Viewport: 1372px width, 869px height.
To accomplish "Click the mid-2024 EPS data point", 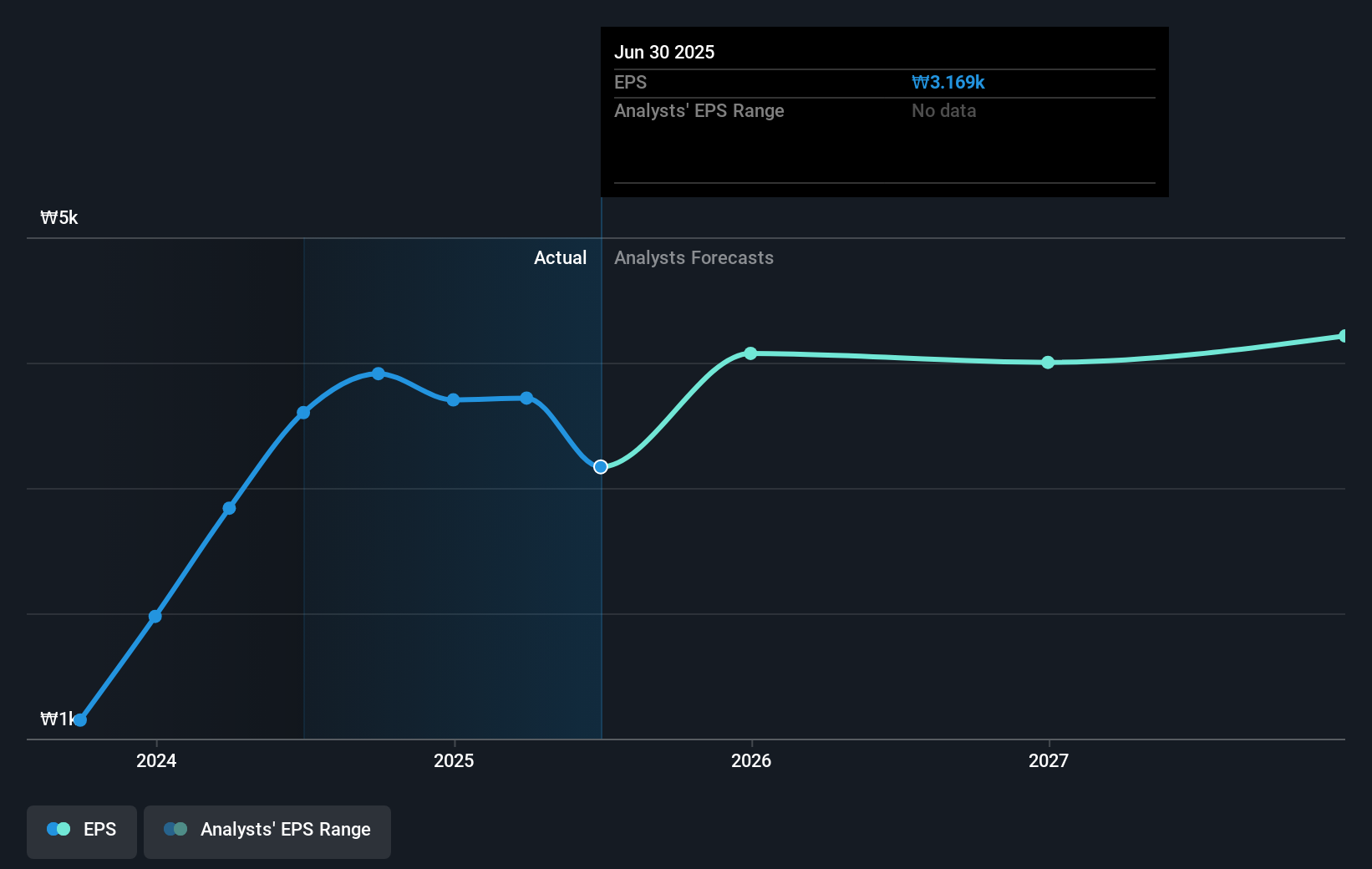I will (230, 507).
